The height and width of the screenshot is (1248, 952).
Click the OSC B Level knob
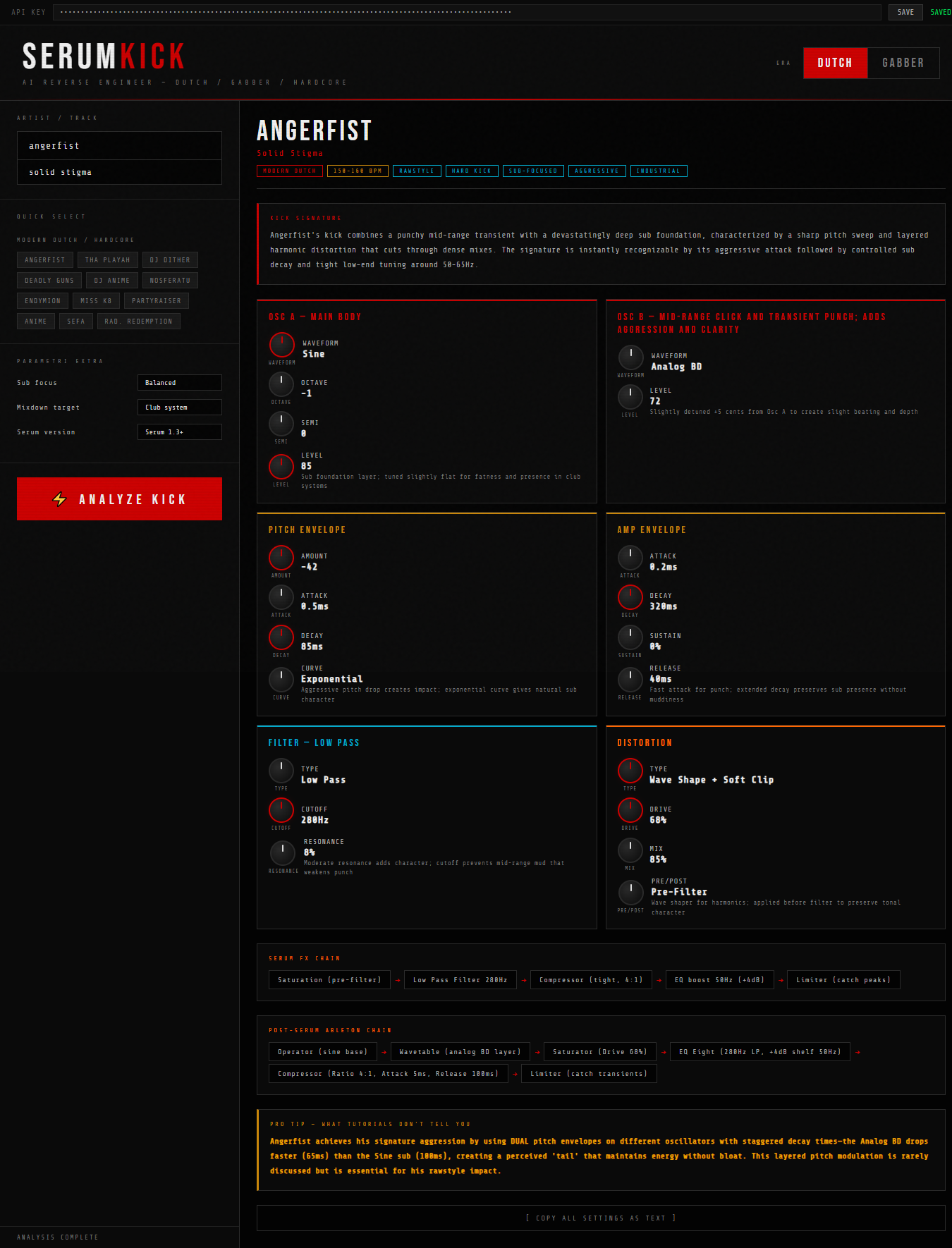pos(630,397)
